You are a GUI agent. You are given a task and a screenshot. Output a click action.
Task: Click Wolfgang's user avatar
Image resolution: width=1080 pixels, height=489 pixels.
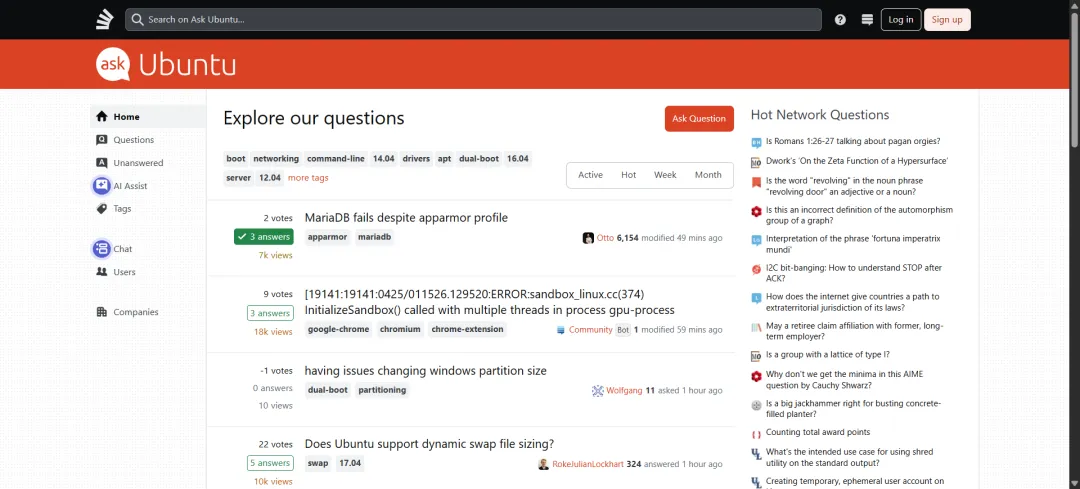click(x=598, y=391)
